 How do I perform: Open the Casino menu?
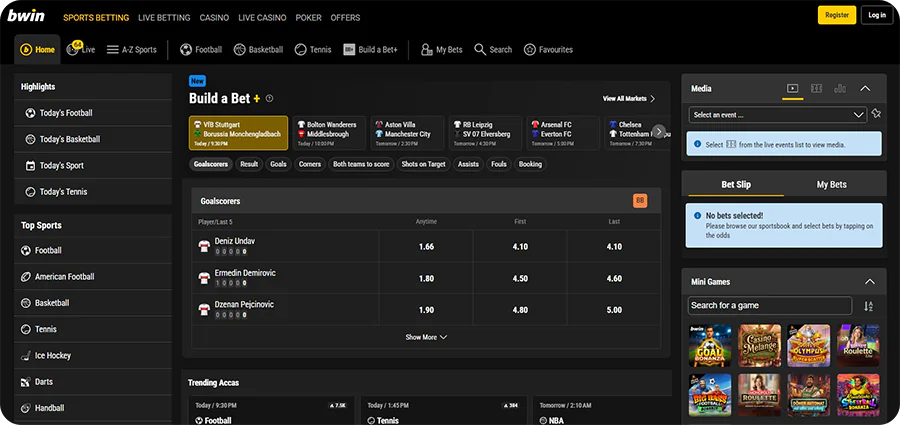click(214, 18)
